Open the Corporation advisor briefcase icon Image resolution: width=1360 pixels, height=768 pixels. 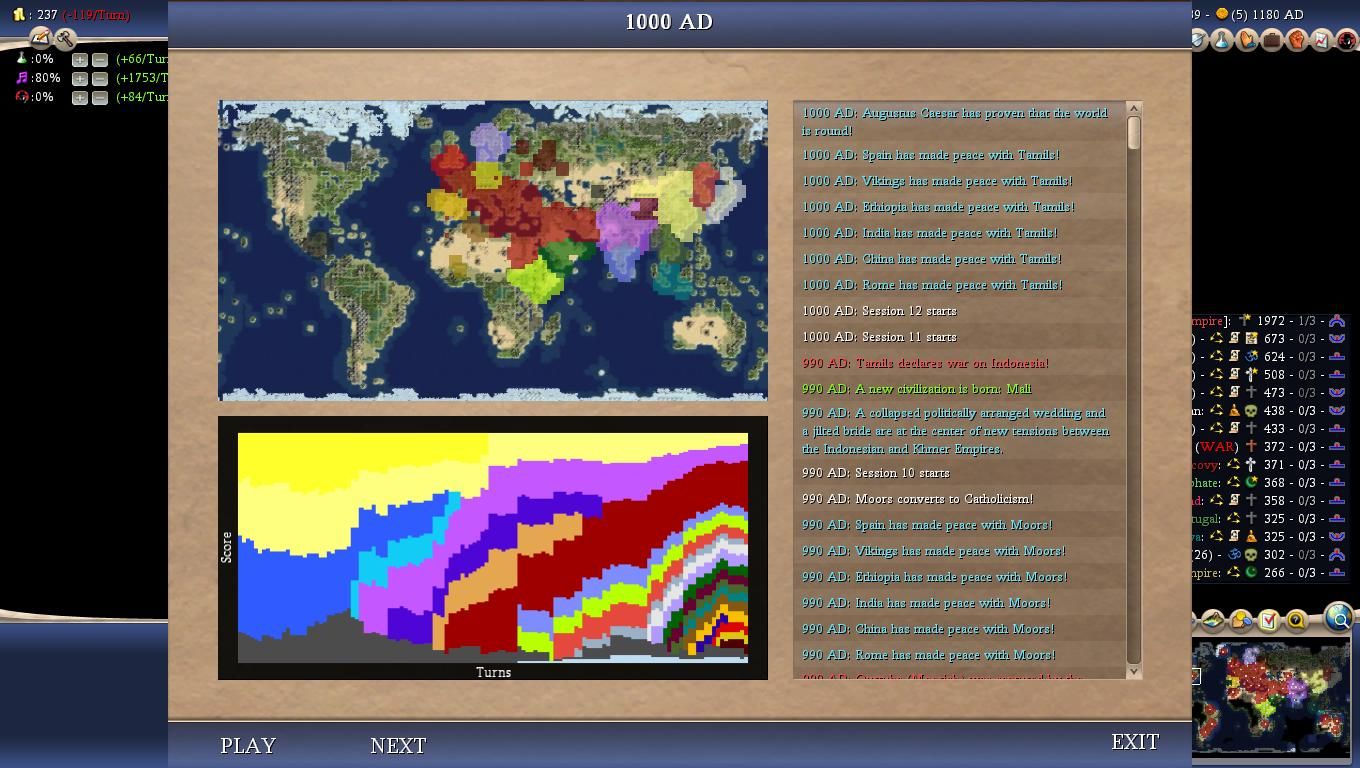pyautogui.click(x=1272, y=40)
